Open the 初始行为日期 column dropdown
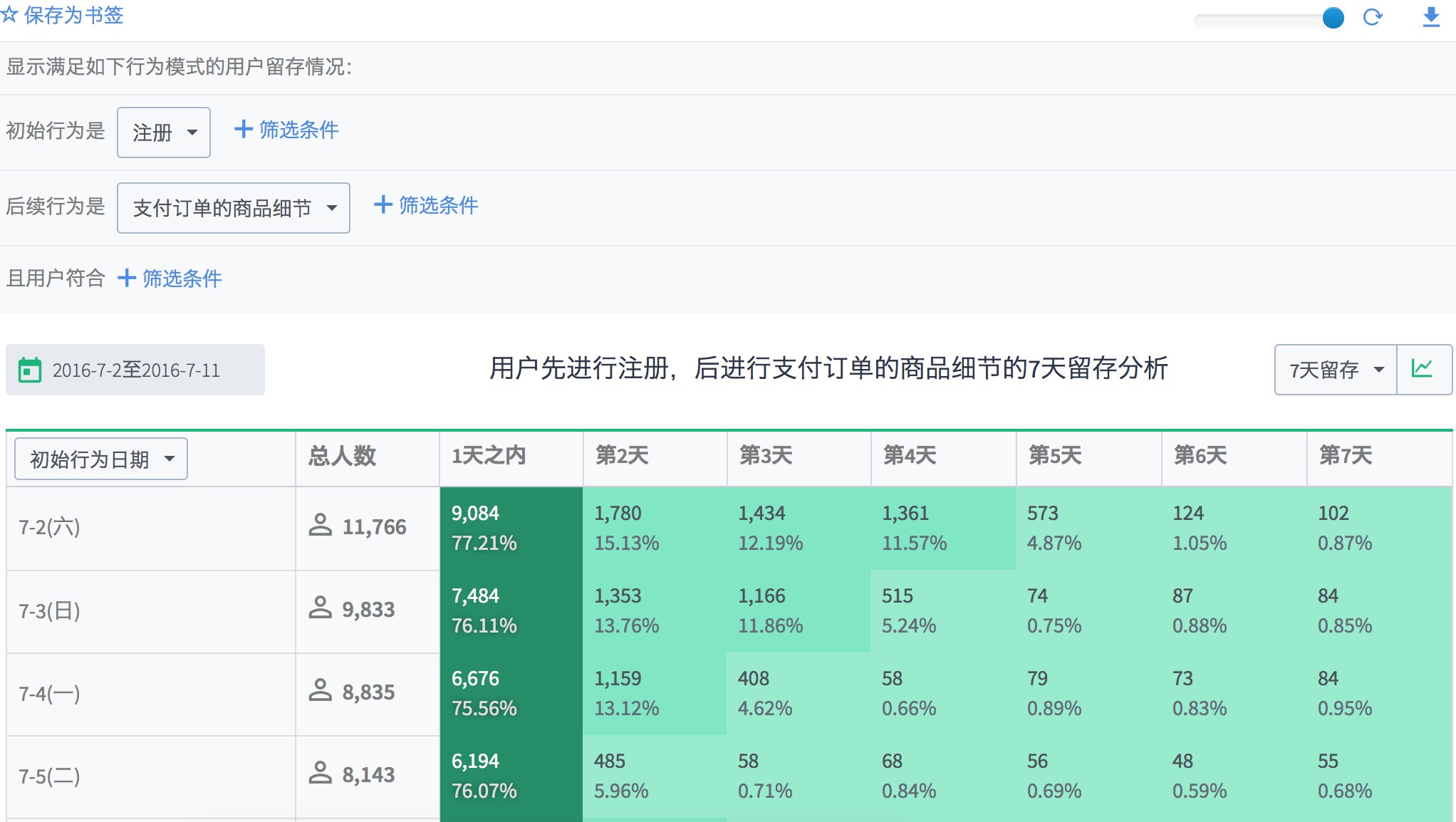This screenshot has height=822, width=1456. click(101, 459)
